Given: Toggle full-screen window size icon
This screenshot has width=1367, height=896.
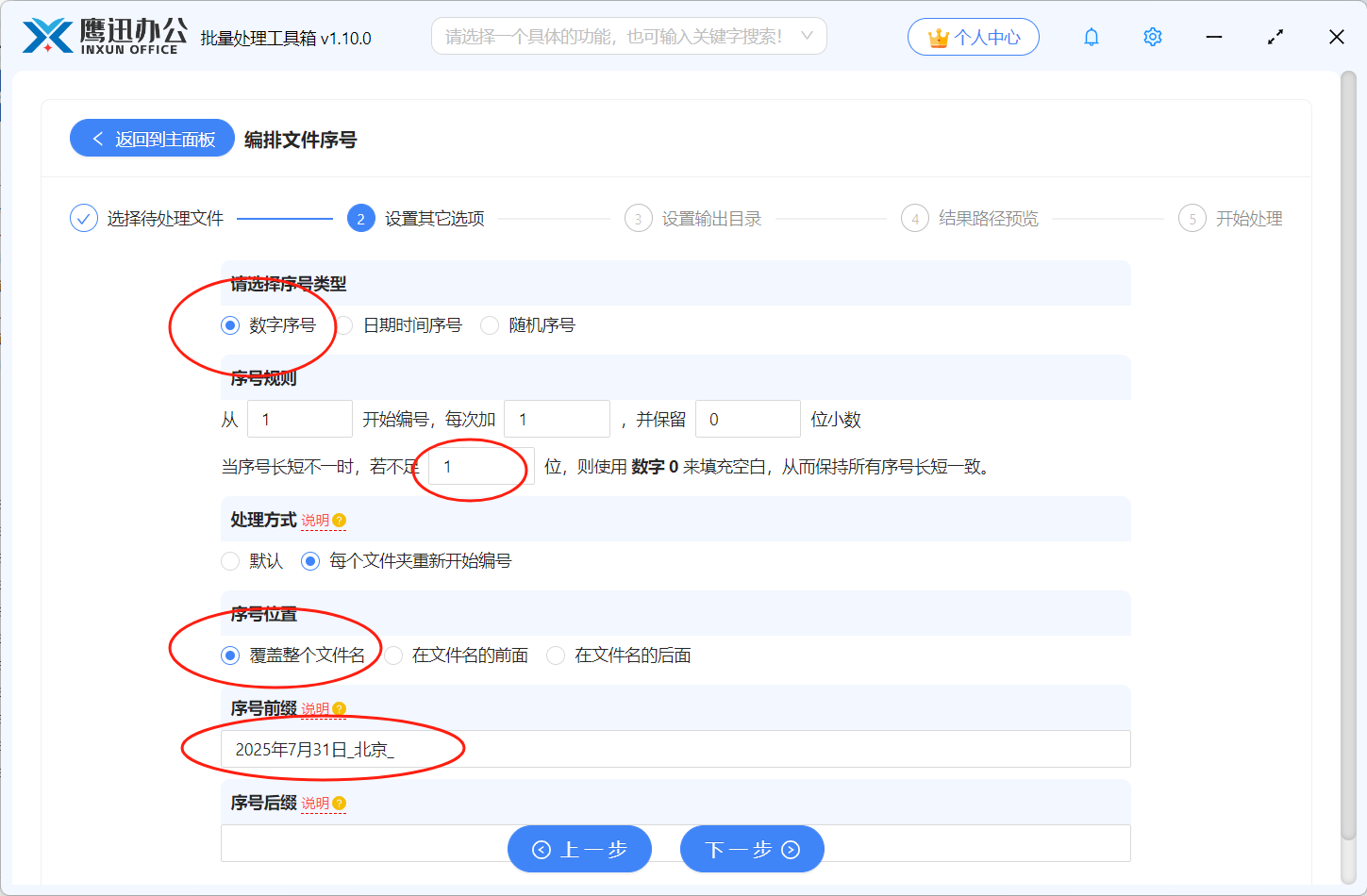Looking at the screenshot, I should coord(1275,37).
